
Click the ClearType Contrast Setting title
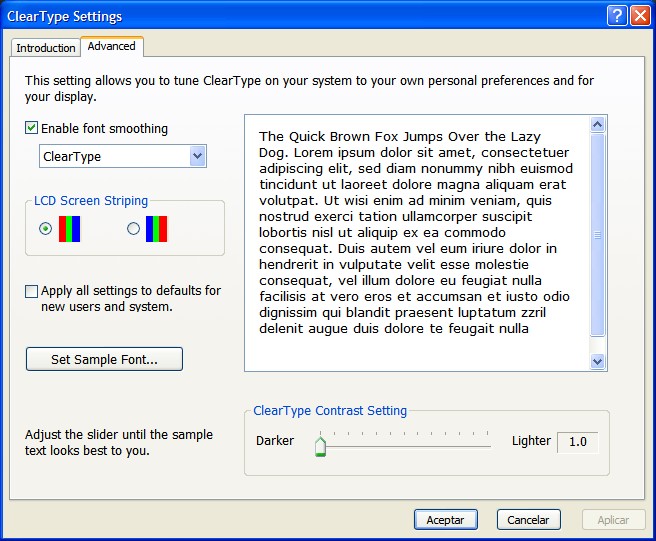click(x=330, y=411)
